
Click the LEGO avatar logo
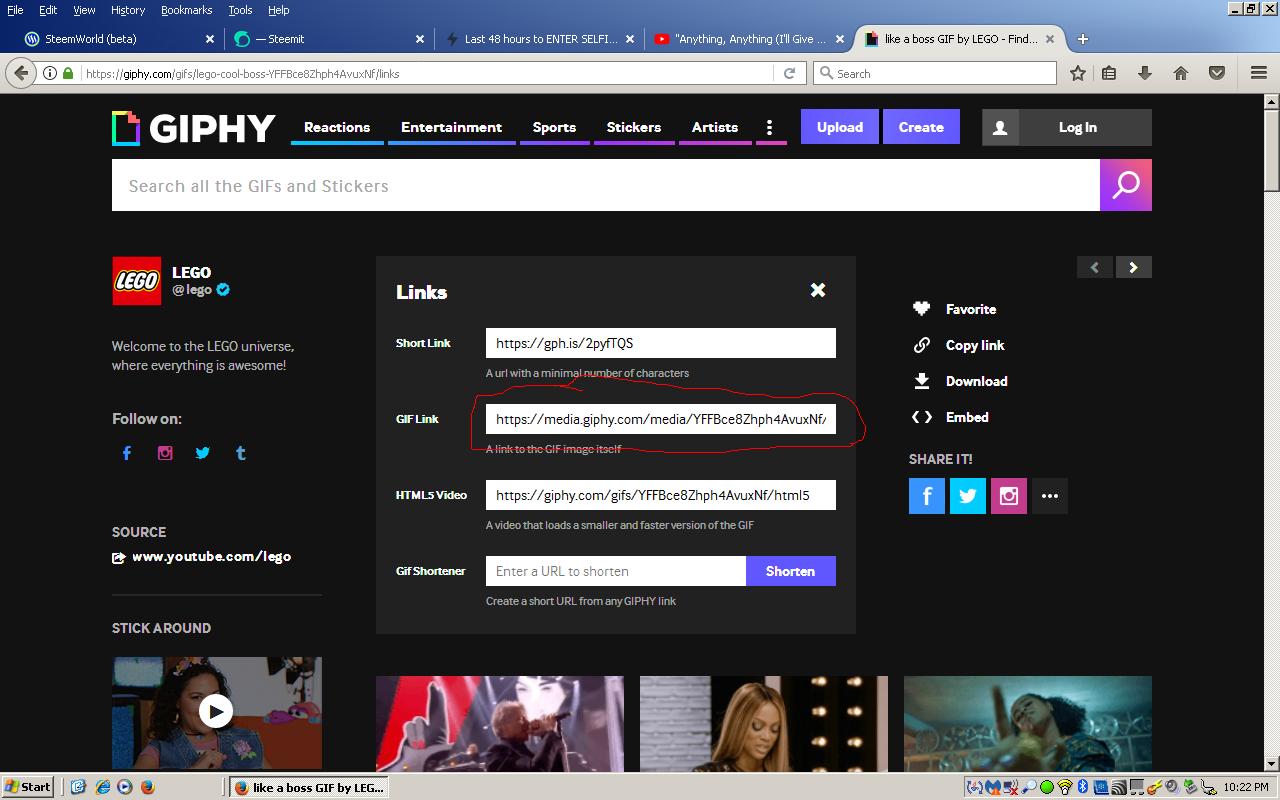click(x=136, y=281)
